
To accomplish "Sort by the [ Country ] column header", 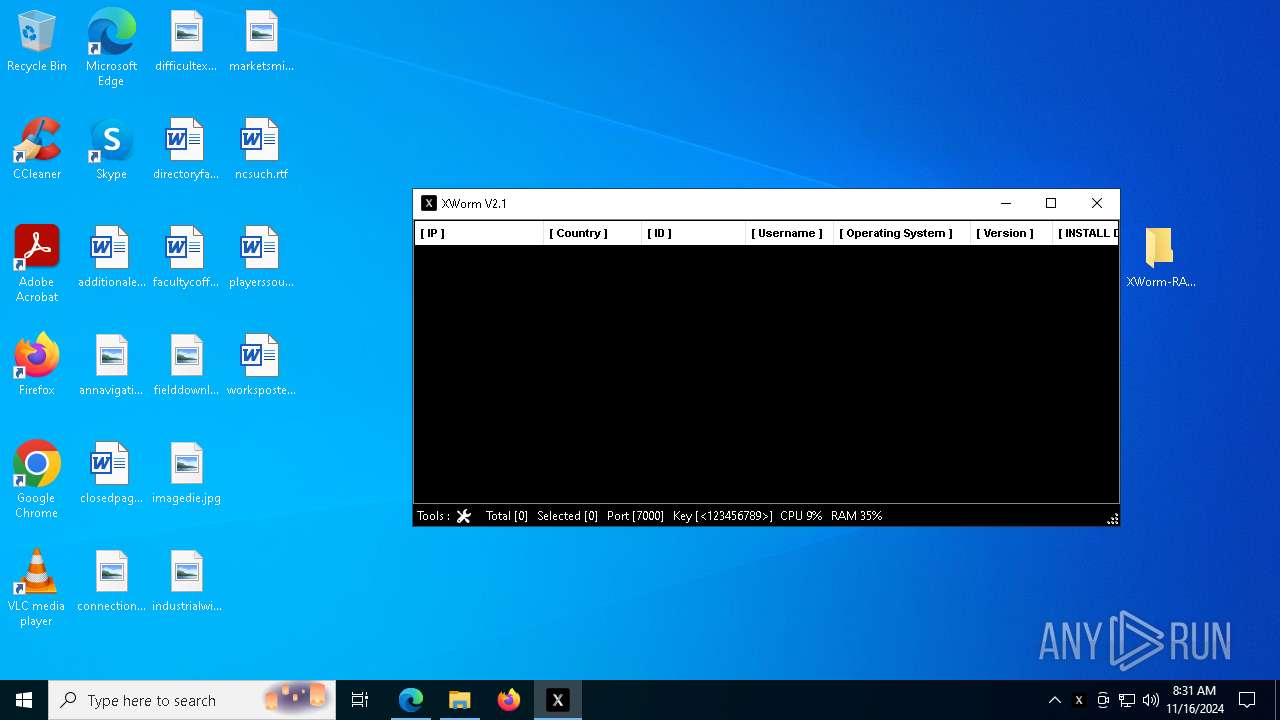I will click(x=592, y=233).
